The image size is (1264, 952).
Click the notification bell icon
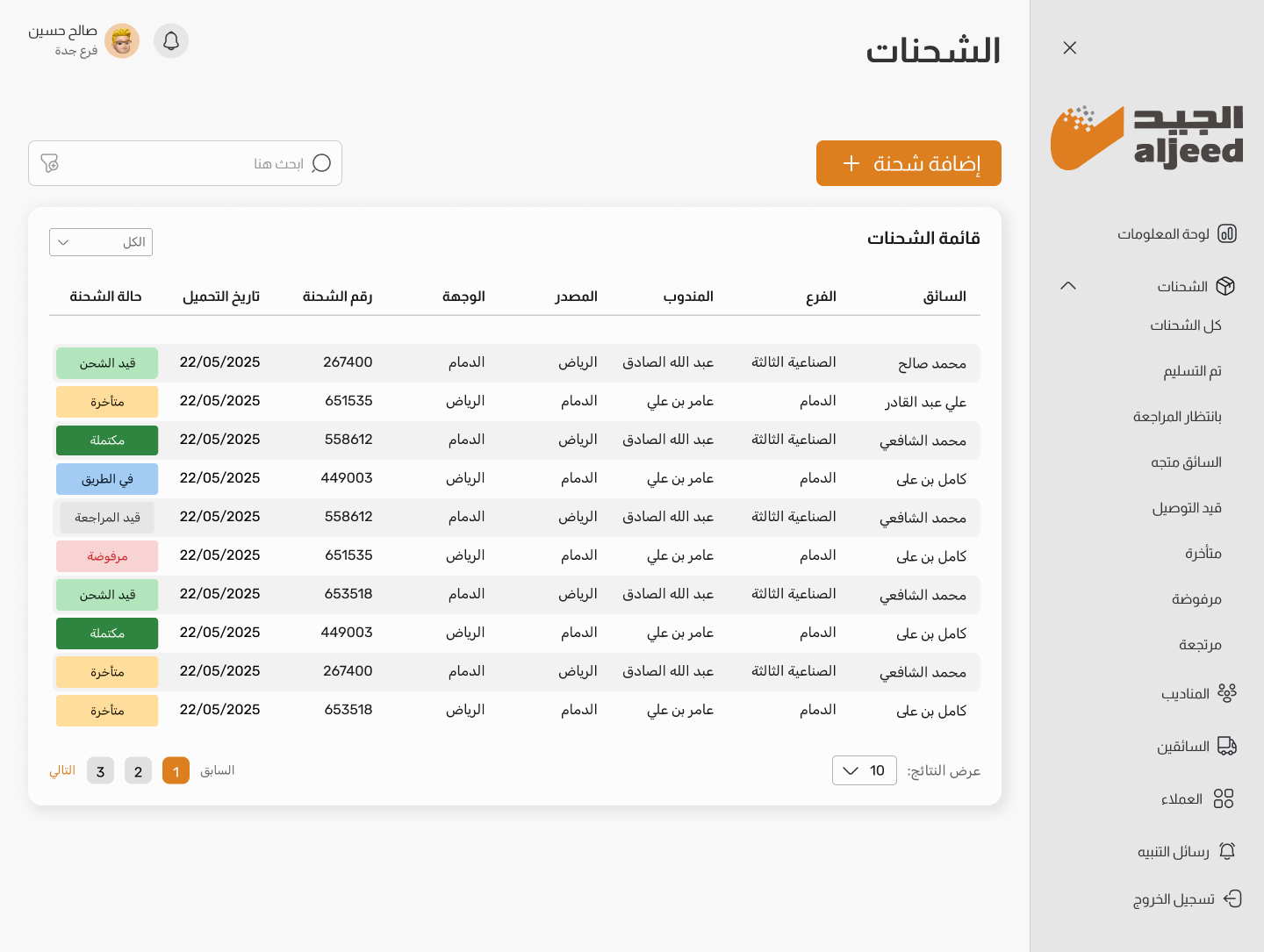[171, 41]
